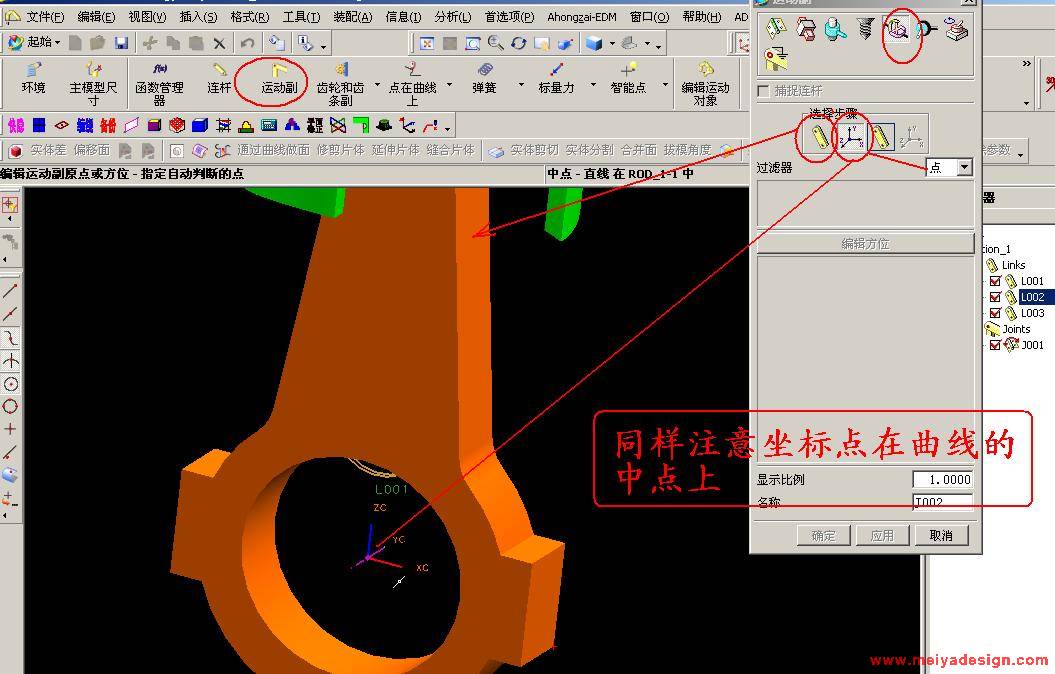Open the 分析 (Analysis) menu

pyautogui.click(x=452, y=17)
